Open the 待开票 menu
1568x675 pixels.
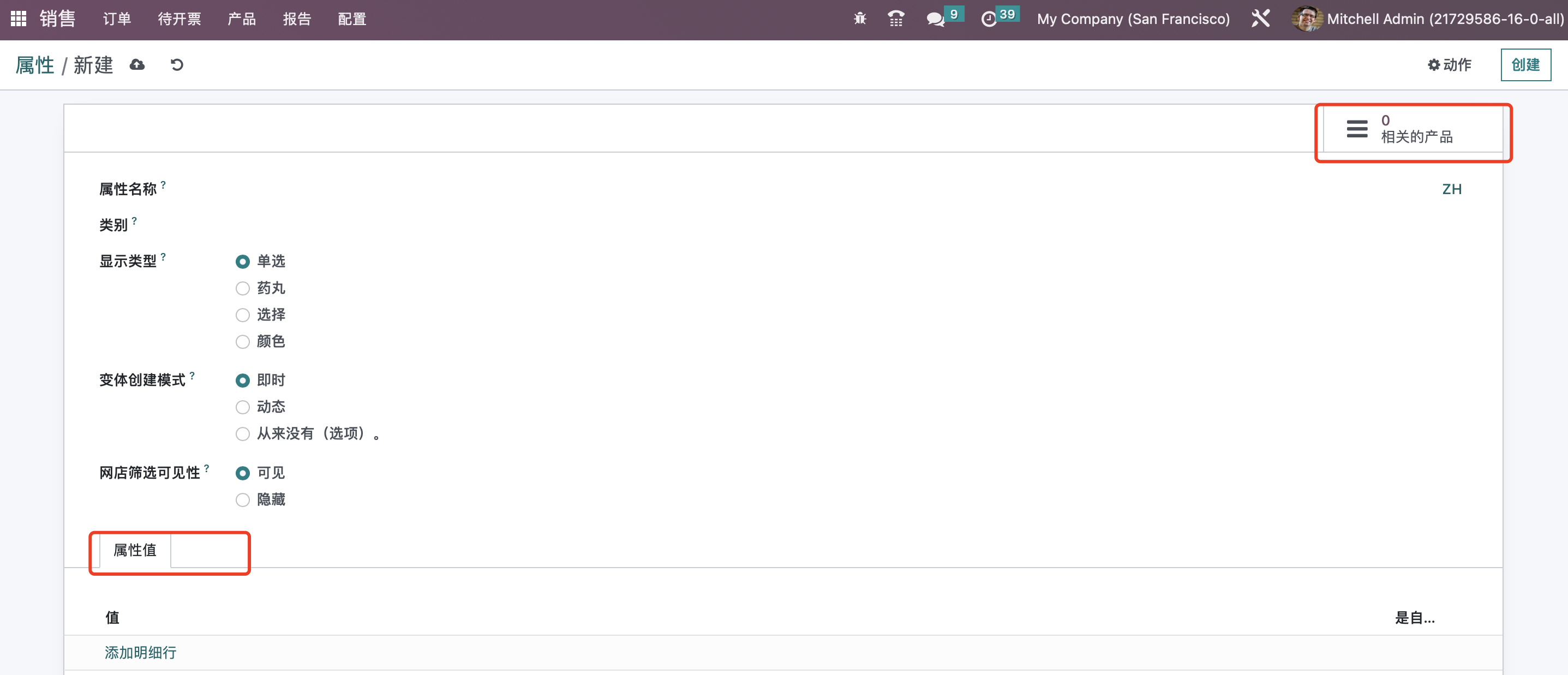point(179,19)
